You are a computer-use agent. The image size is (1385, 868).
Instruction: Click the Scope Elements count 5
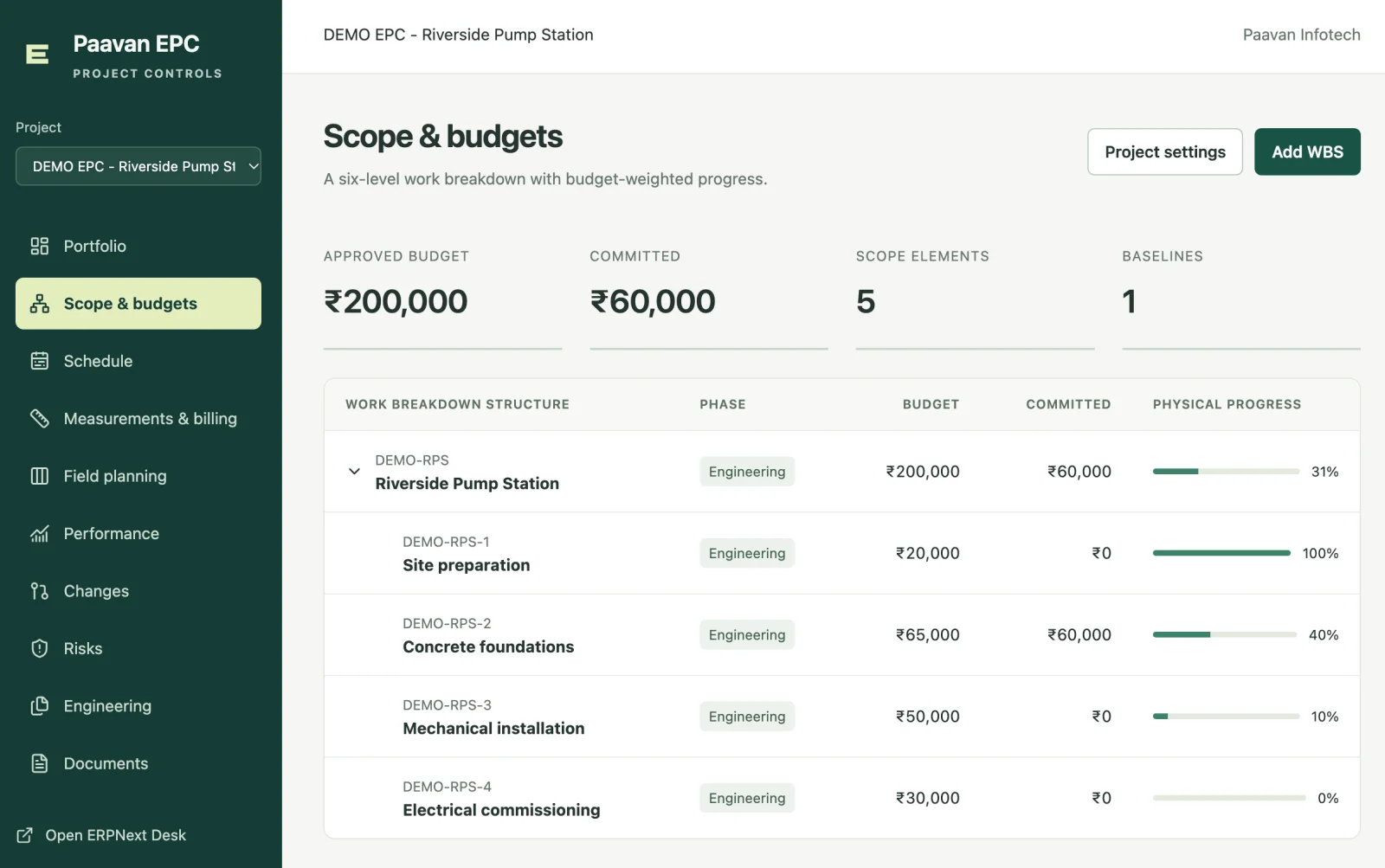coord(866,301)
